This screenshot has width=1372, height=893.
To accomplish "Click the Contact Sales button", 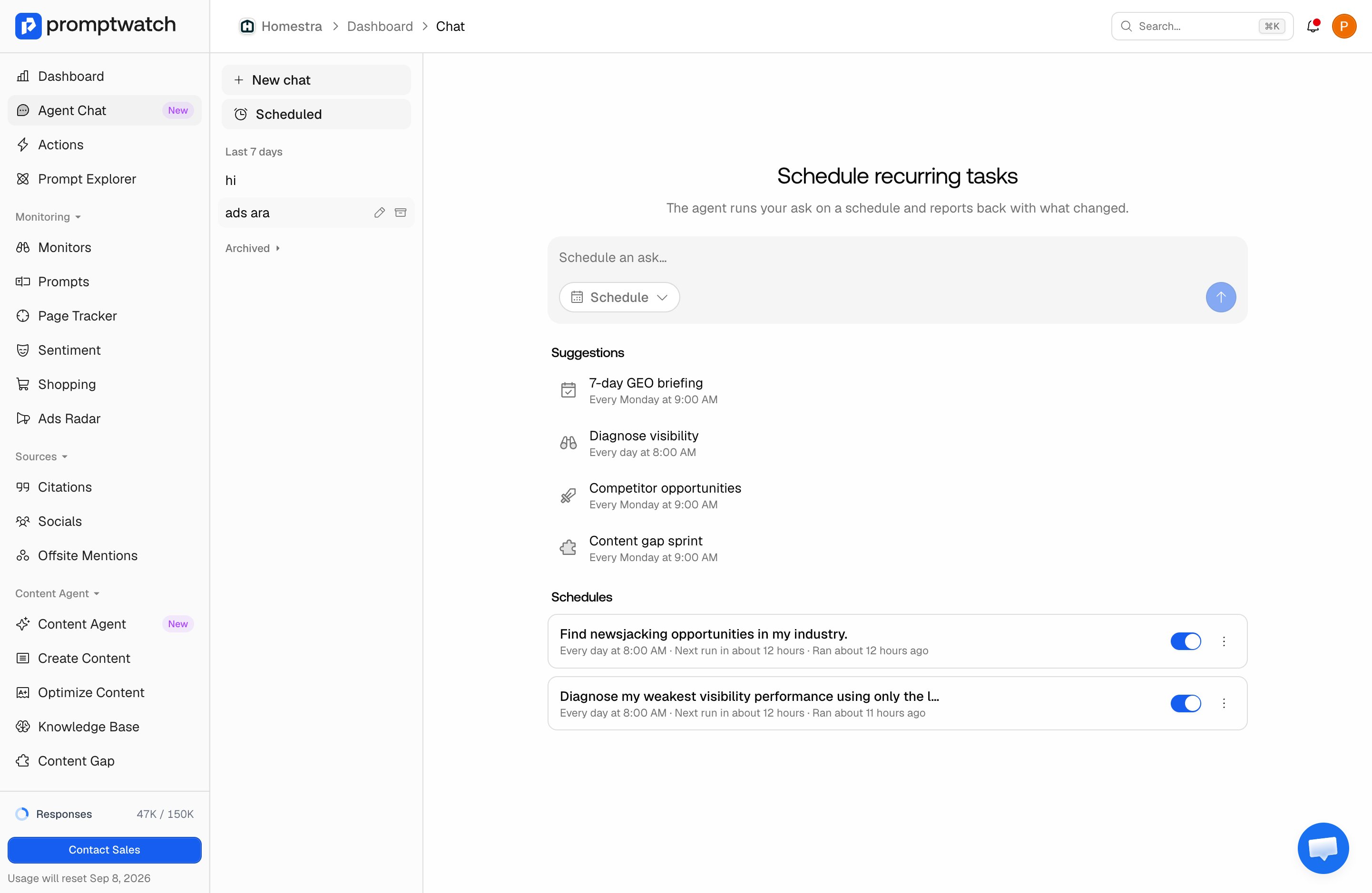I will point(104,850).
